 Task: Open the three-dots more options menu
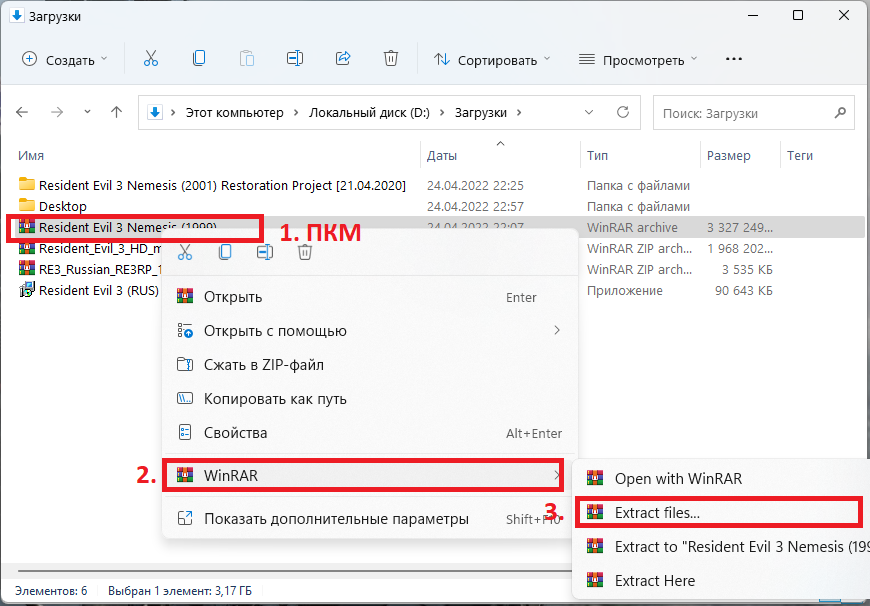[x=734, y=59]
